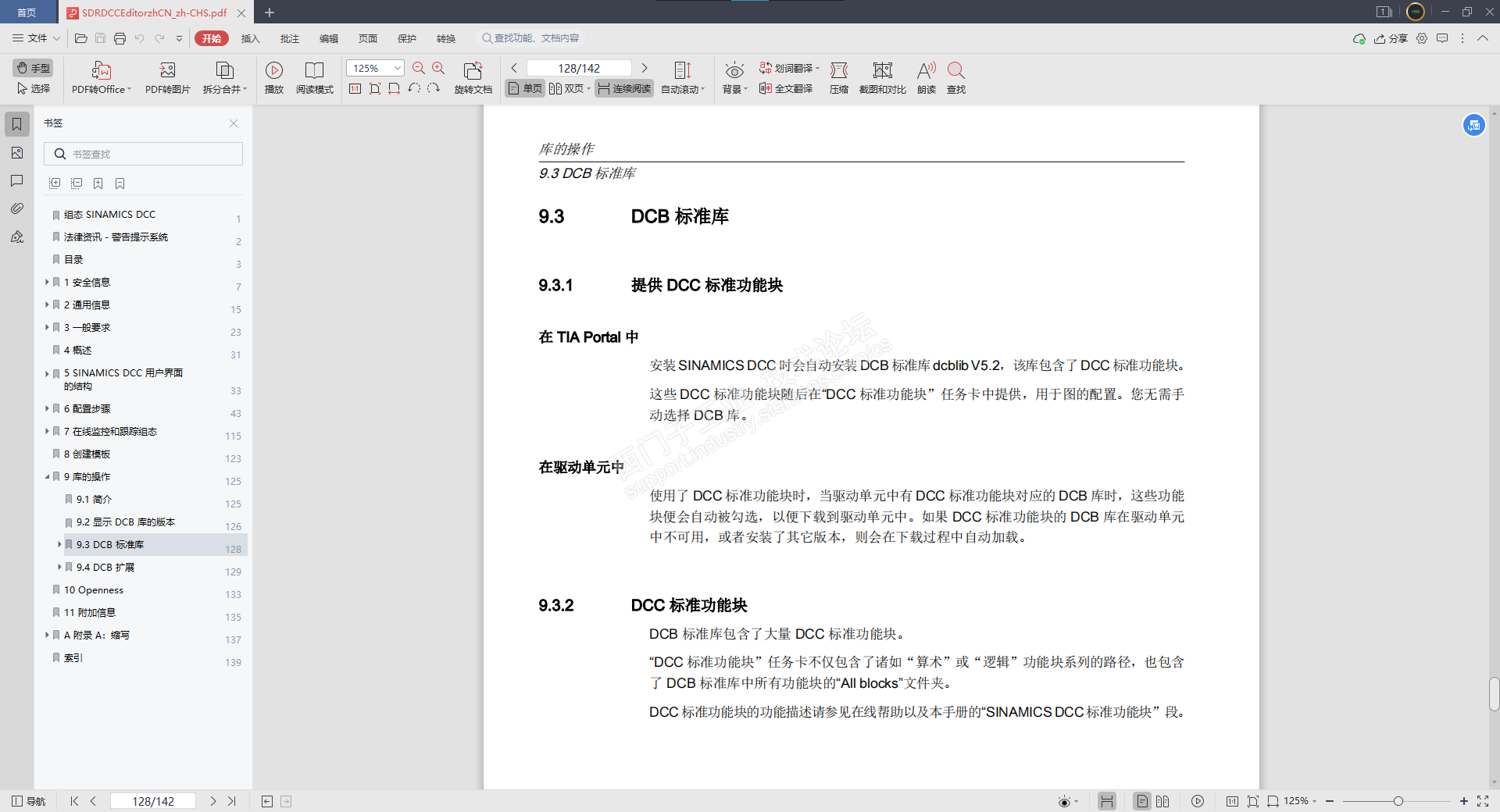Click the 分享 share button
1500x812 pixels.
[1391, 38]
